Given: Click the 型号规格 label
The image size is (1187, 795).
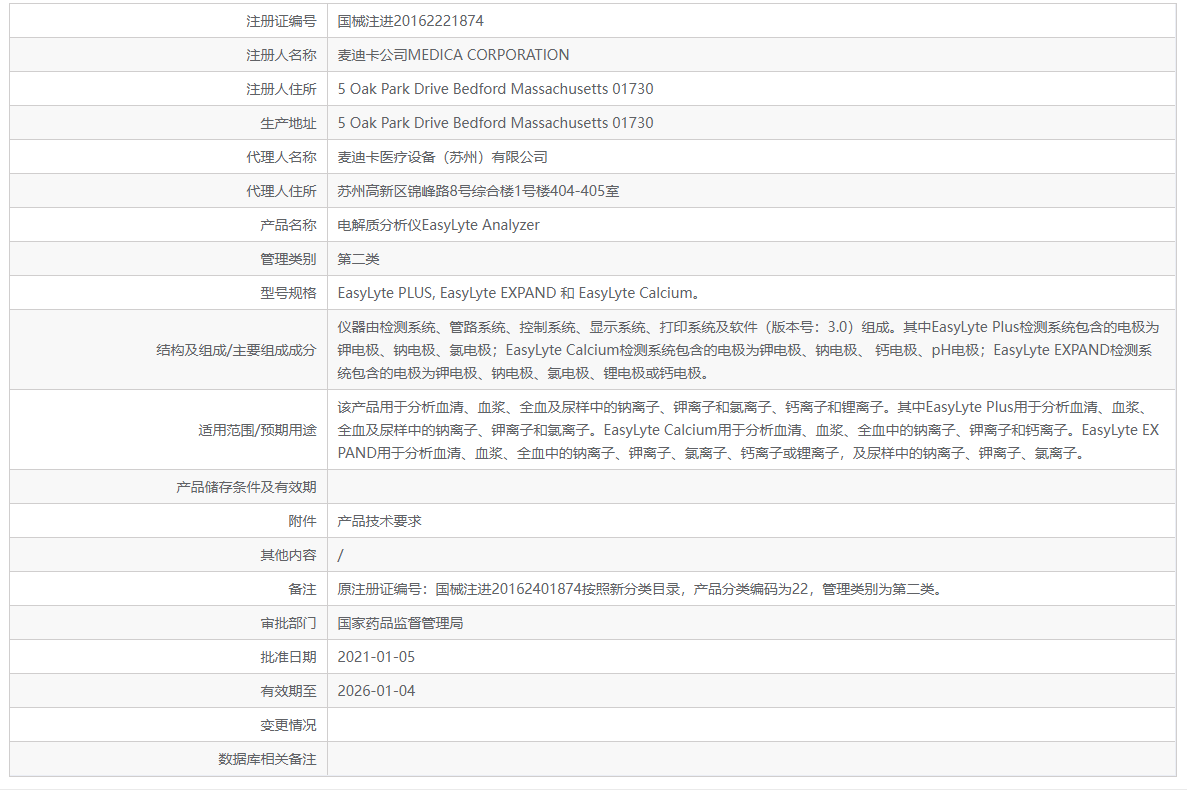Looking at the screenshot, I should pyautogui.click(x=288, y=294).
